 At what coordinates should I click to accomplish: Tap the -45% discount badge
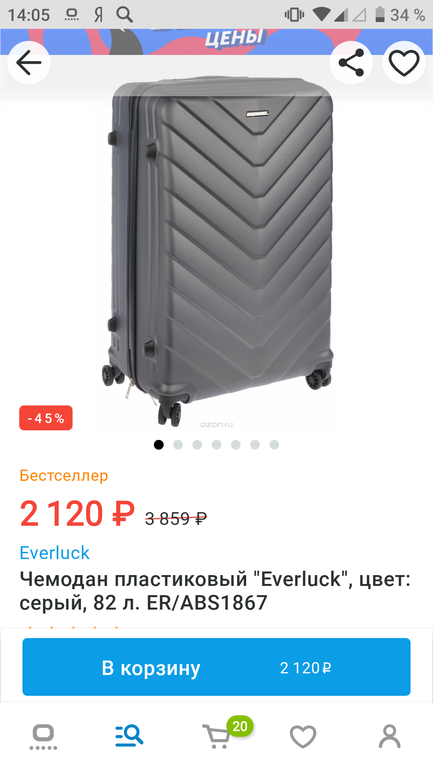(x=46, y=418)
